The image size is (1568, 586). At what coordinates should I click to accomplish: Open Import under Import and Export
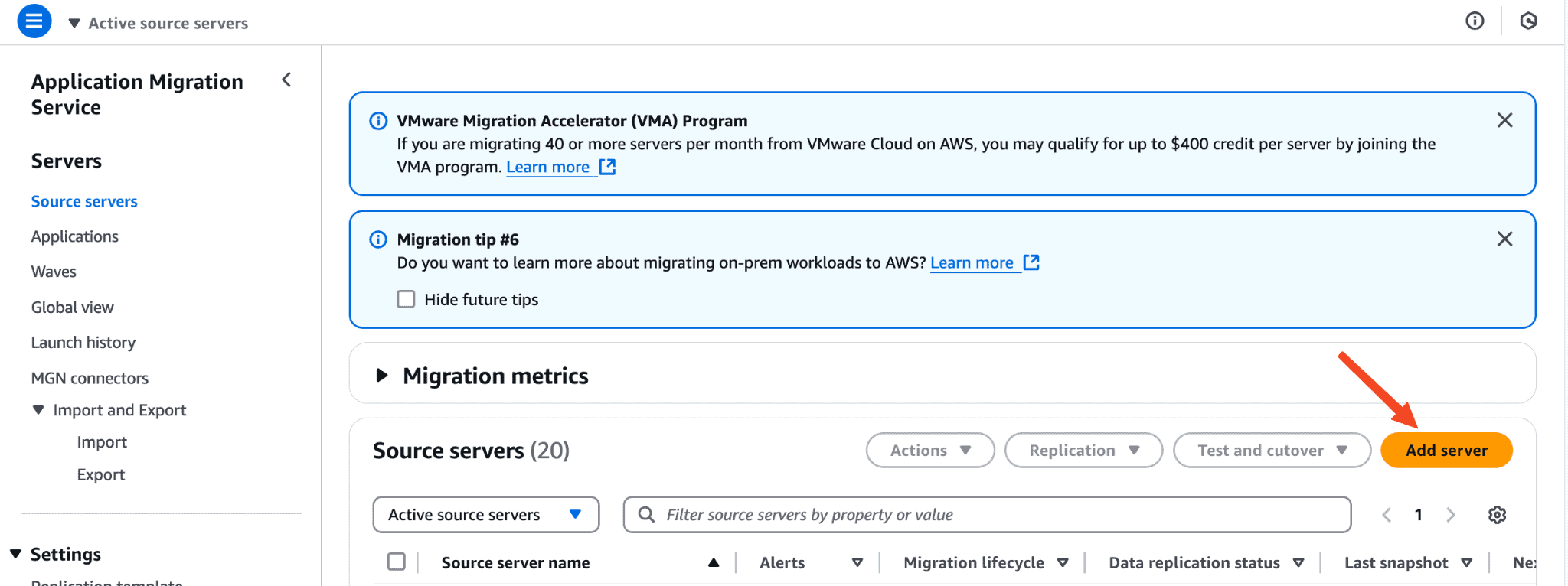pyautogui.click(x=102, y=442)
